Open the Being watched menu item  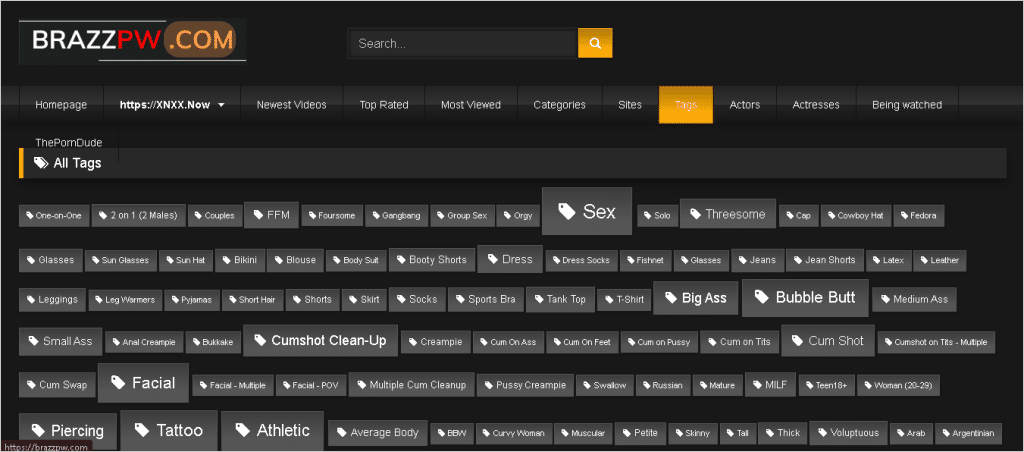(x=907, y=105)
